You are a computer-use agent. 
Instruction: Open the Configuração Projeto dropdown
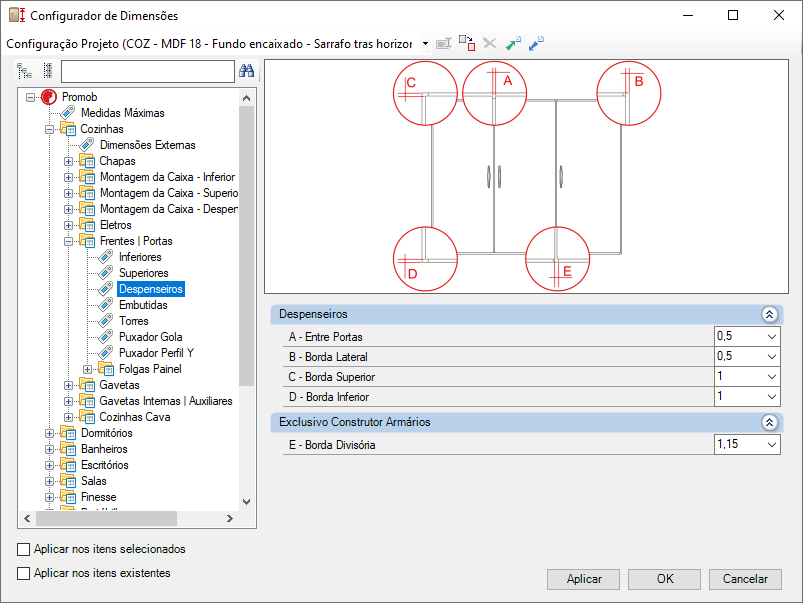click(x=425, y=44)
